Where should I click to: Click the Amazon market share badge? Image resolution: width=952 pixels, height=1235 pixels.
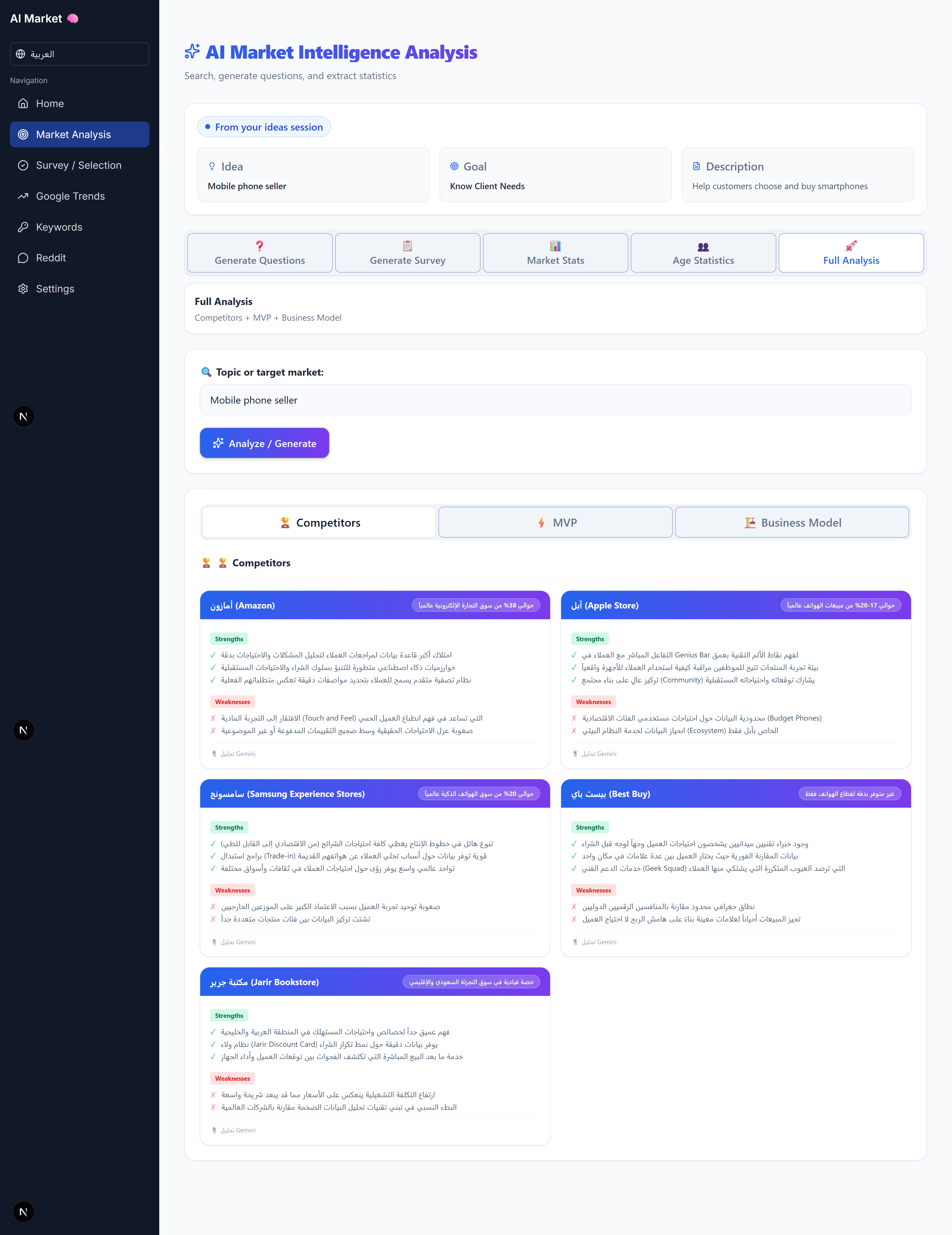pos(476,605)
